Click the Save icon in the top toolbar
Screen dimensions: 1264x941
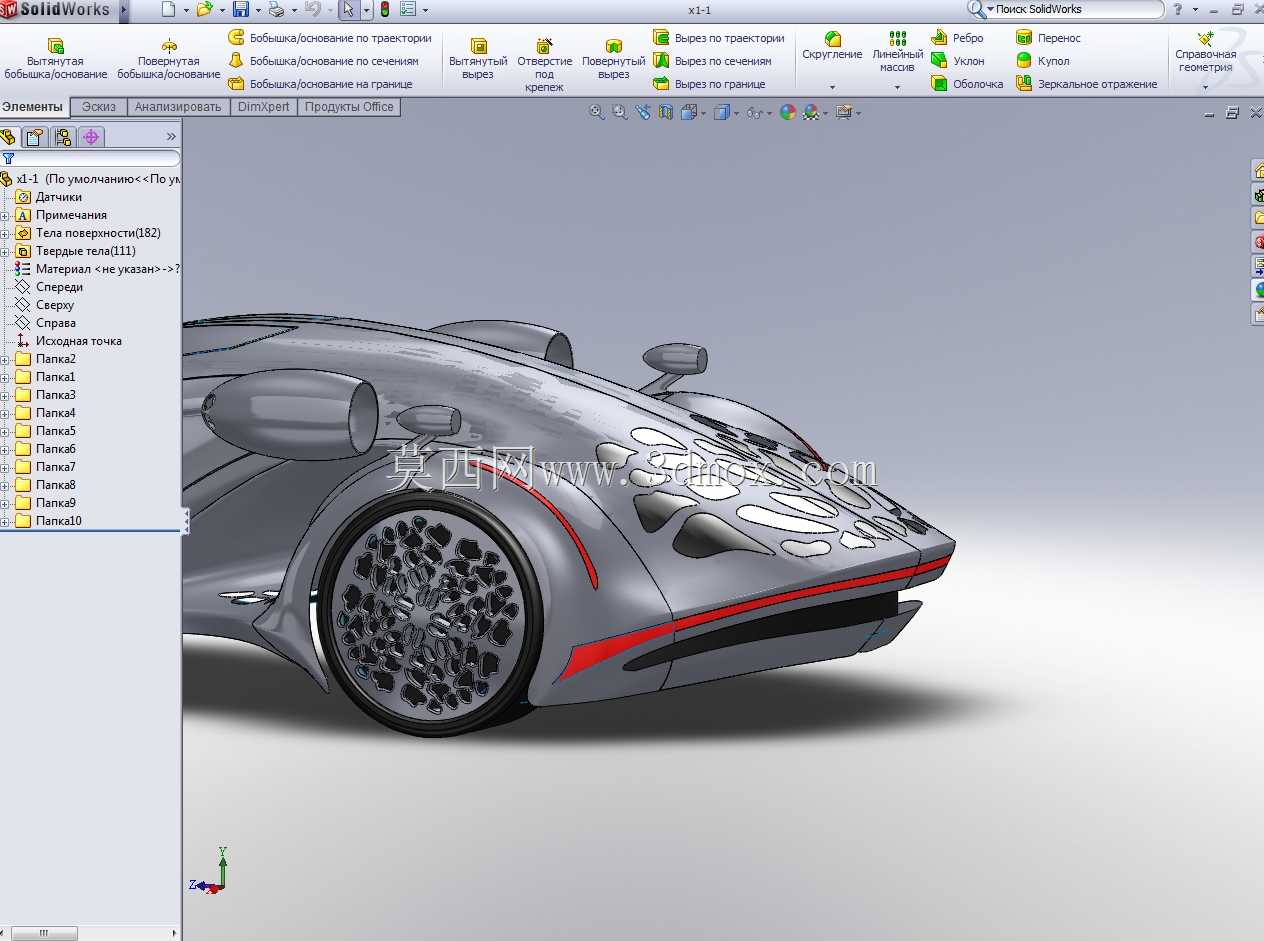tap(241, 9)
